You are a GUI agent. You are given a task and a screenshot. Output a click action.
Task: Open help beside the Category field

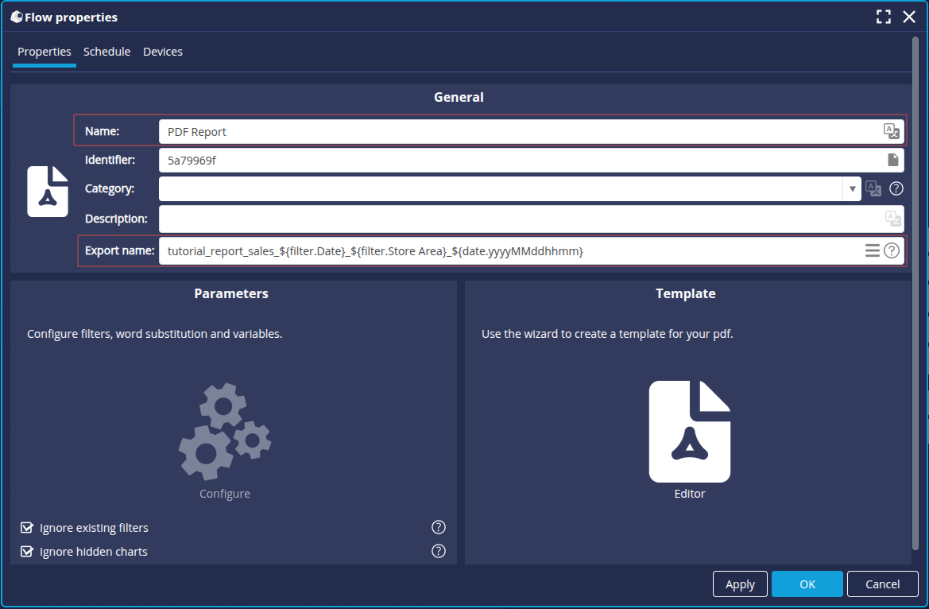(x=895, y=188)
